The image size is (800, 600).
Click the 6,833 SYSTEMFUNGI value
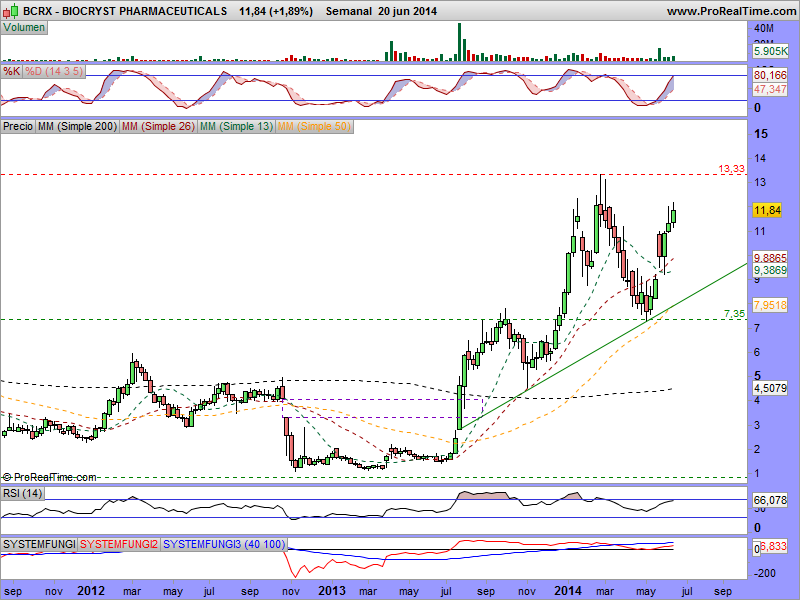pyautogui.click(x=774, y=547)
